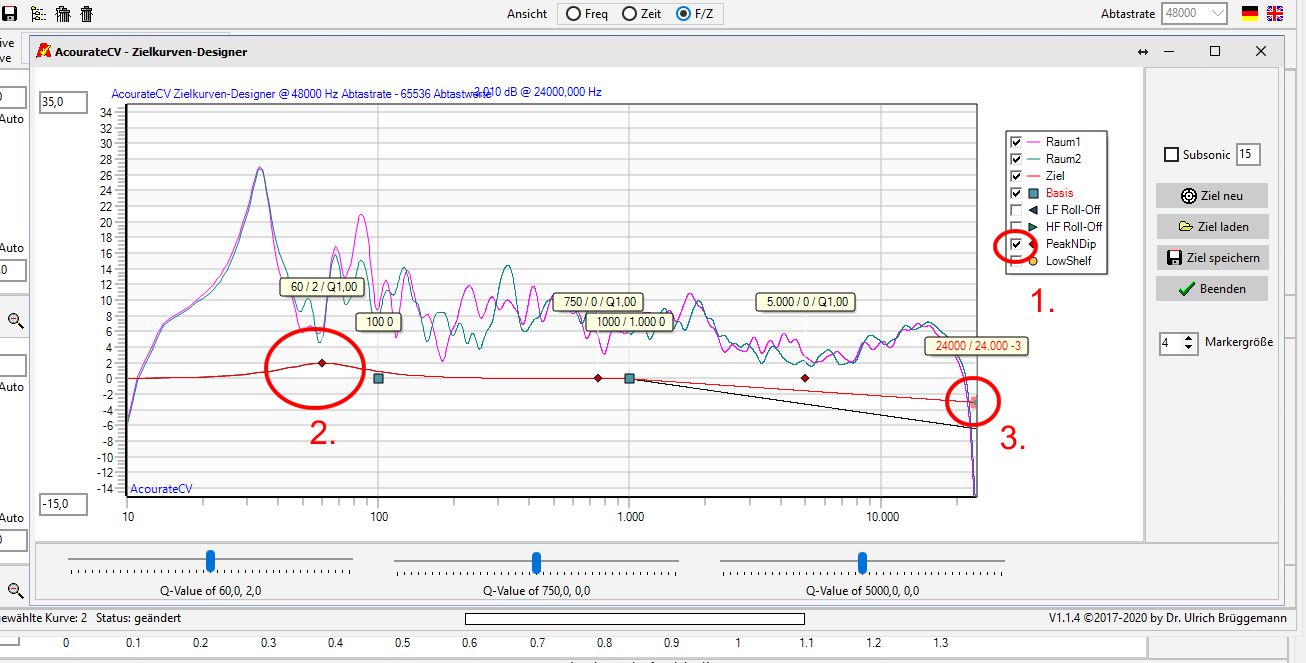
Task: Switch language using the UK flag icon
Action: click(x=1274, y=13)
